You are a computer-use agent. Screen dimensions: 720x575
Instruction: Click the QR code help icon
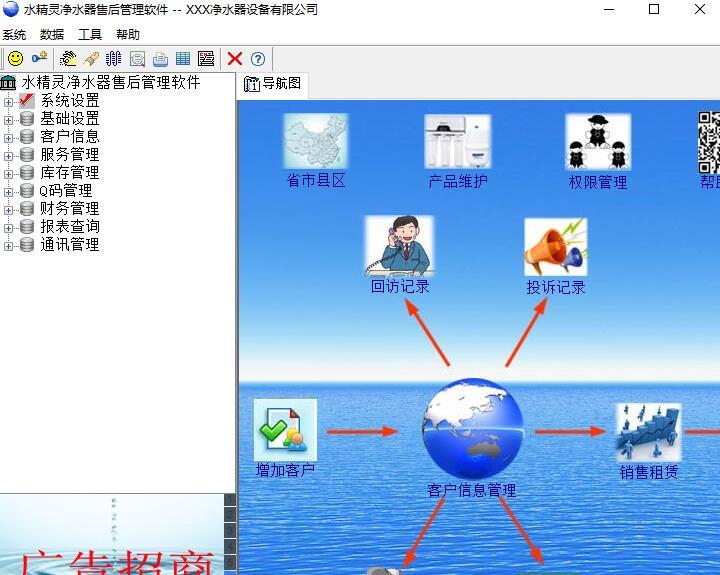(709, 142)
